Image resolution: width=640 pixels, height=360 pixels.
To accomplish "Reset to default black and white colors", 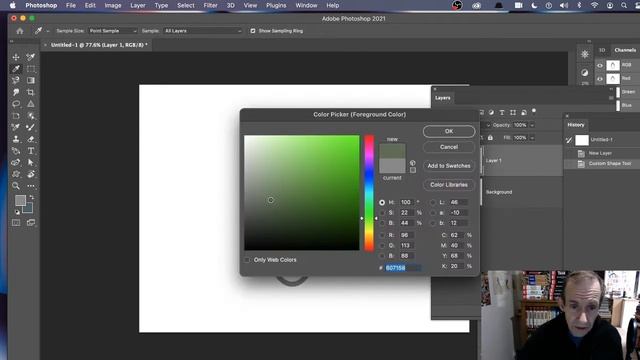I will 17,212.
